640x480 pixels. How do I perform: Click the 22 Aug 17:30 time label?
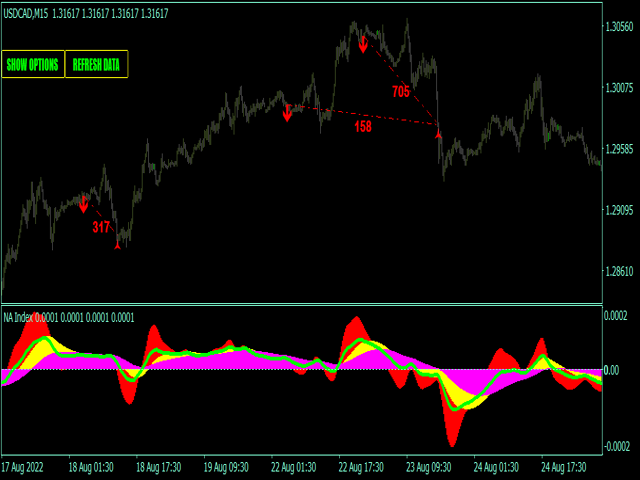pos(361,467)
